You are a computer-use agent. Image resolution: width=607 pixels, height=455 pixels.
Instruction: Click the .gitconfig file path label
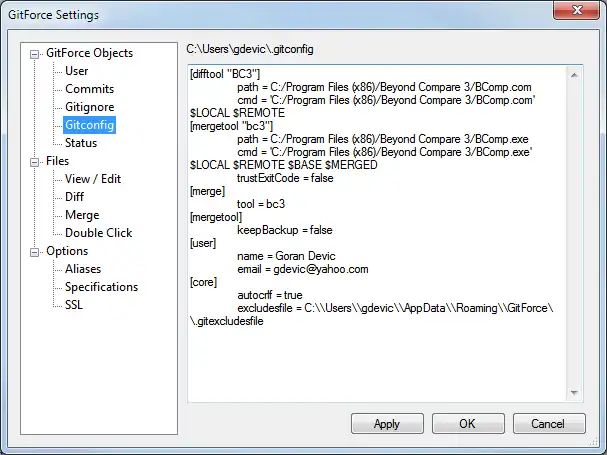point(250,49)
